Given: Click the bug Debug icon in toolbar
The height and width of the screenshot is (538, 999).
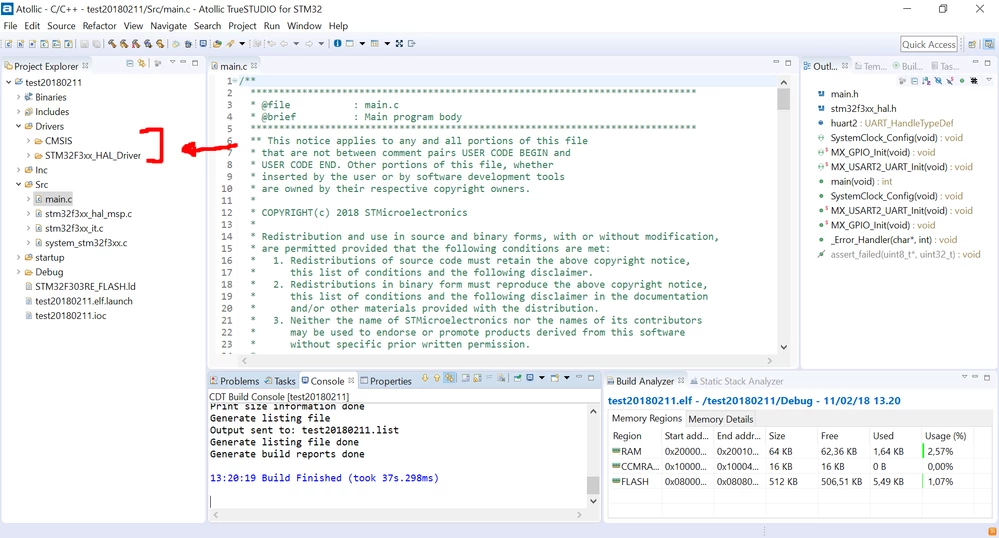Looking at the screenshot, I should pos(189,43).
